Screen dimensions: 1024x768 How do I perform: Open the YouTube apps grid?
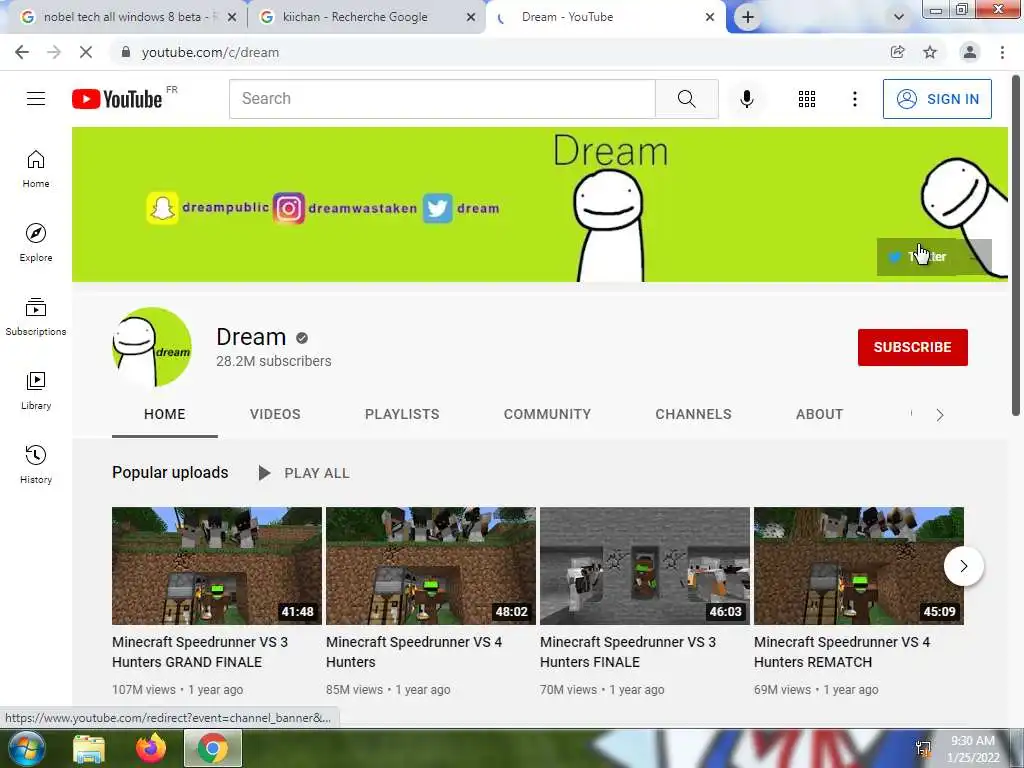point(807,99)
